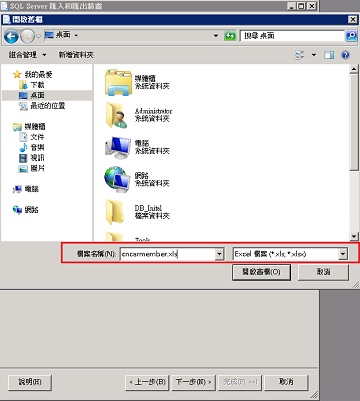The image size is (360, 401).
Task: Click the 說明(H) button in wizard
Action: 30,382
